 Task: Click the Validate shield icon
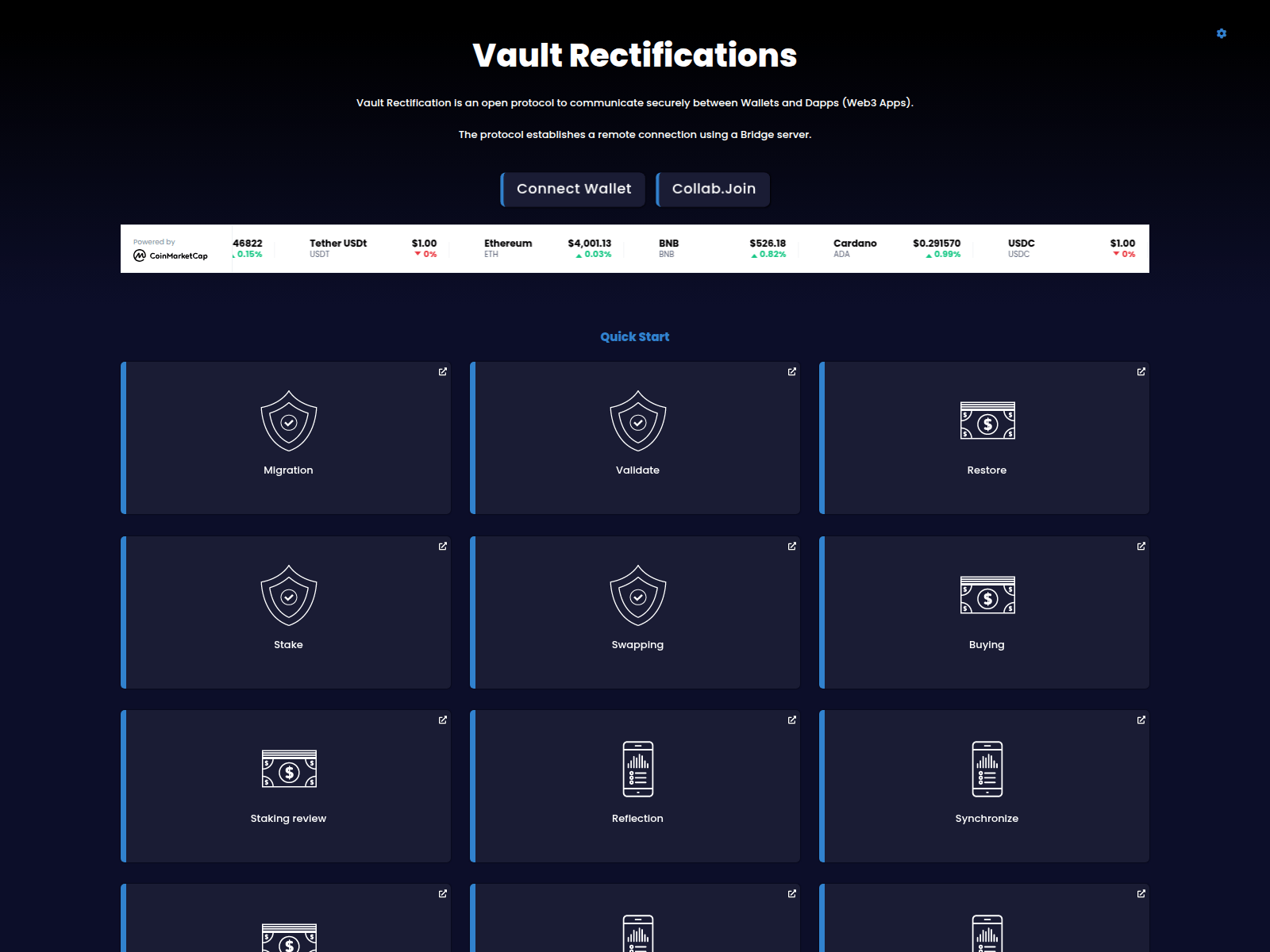click(638, 421)
